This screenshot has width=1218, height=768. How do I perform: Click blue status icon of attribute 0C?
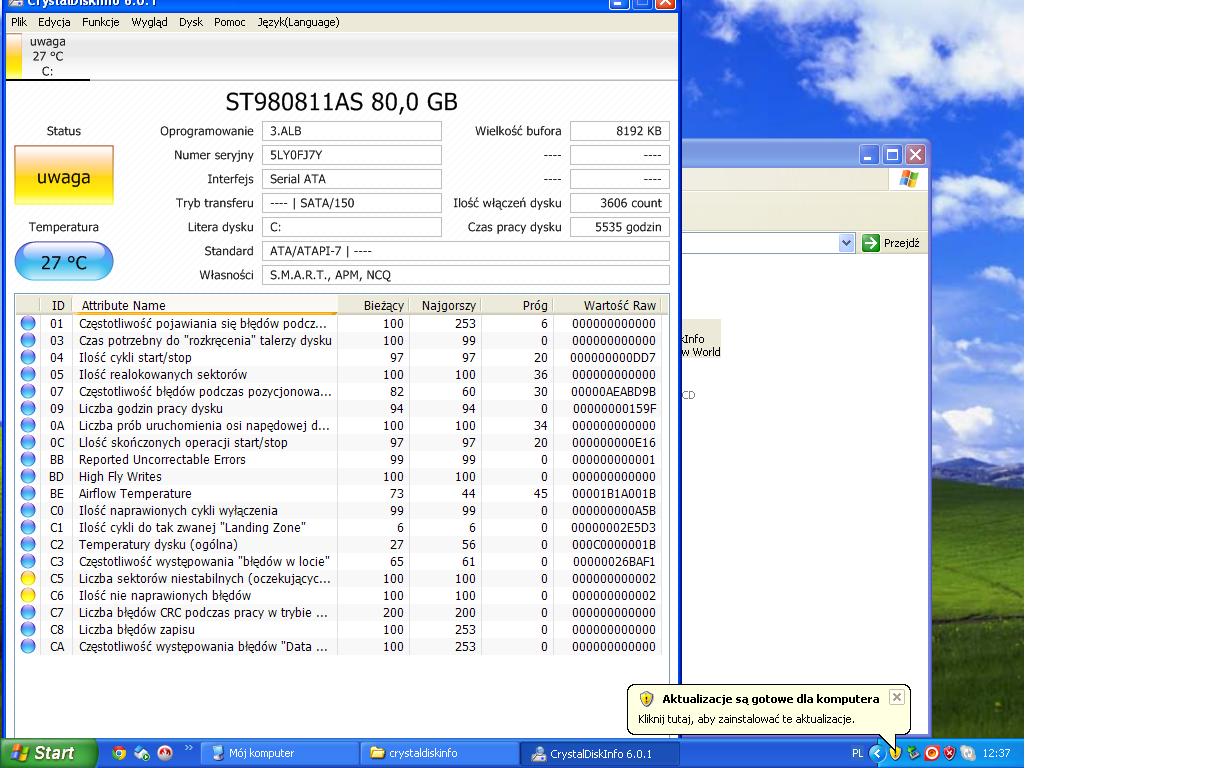coord(28,442)
